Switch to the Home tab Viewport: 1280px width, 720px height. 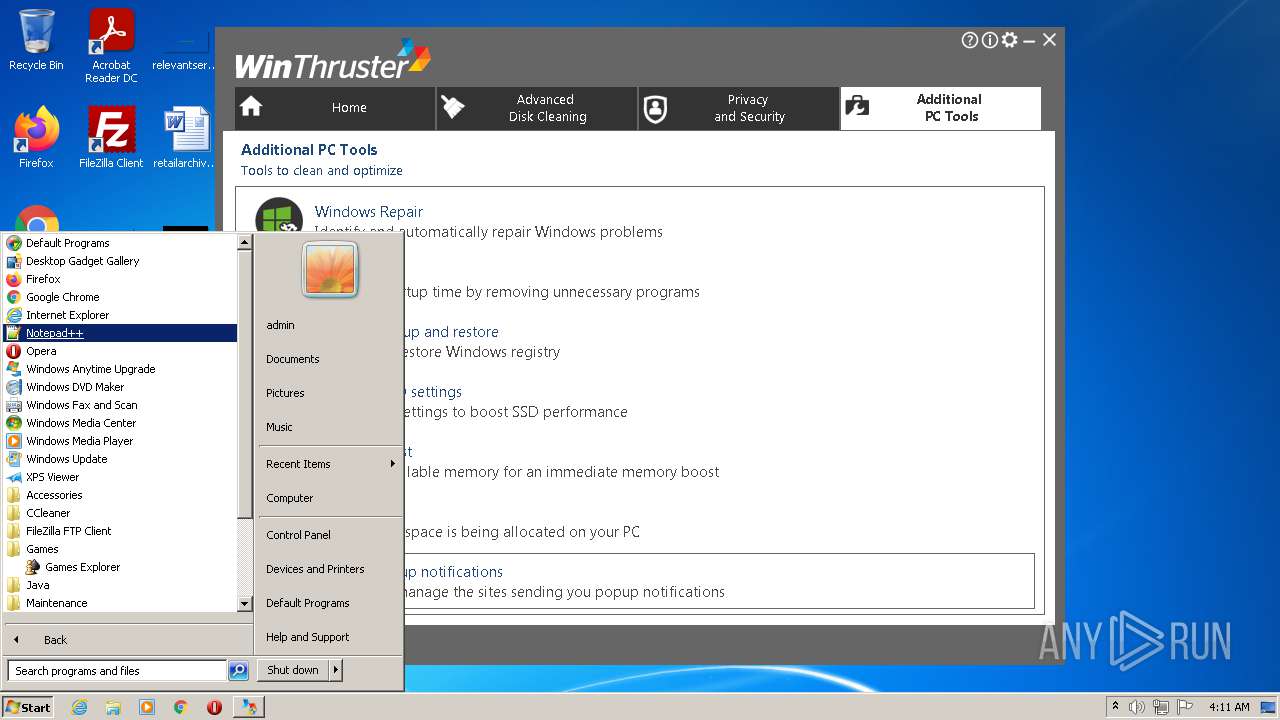pyautogui.click(x=335, y=108)
